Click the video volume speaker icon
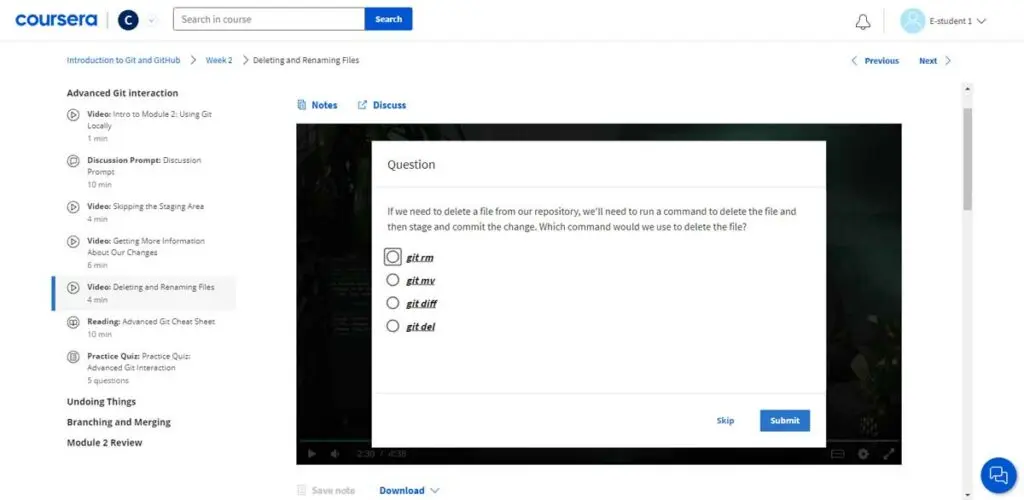Screen dimensions: 1024x500 point(334,454)
